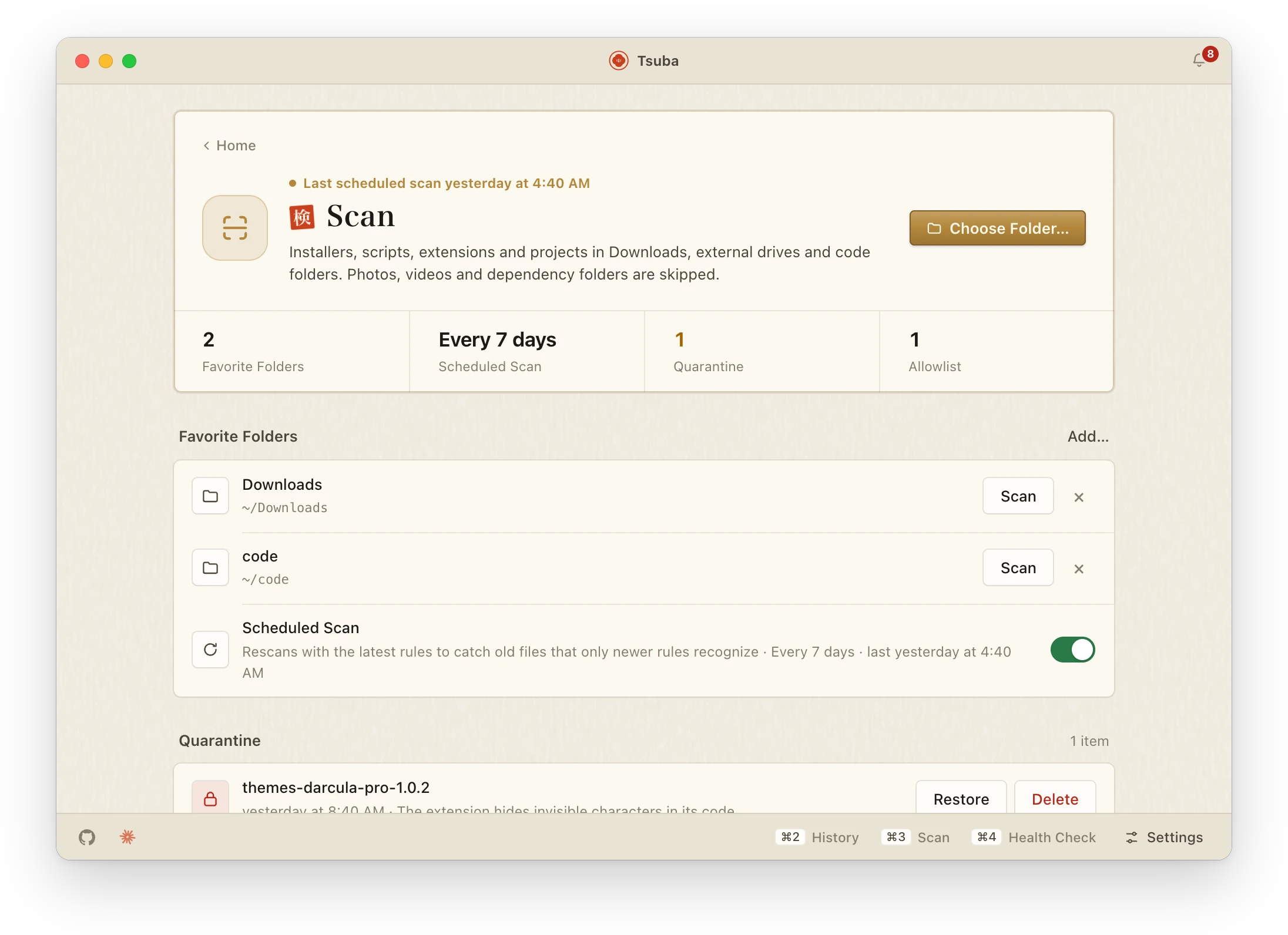The height and width of the screenshot is (935, 1288).
Task: Open the GitHub icon in the footer
Action: point(87,838)
